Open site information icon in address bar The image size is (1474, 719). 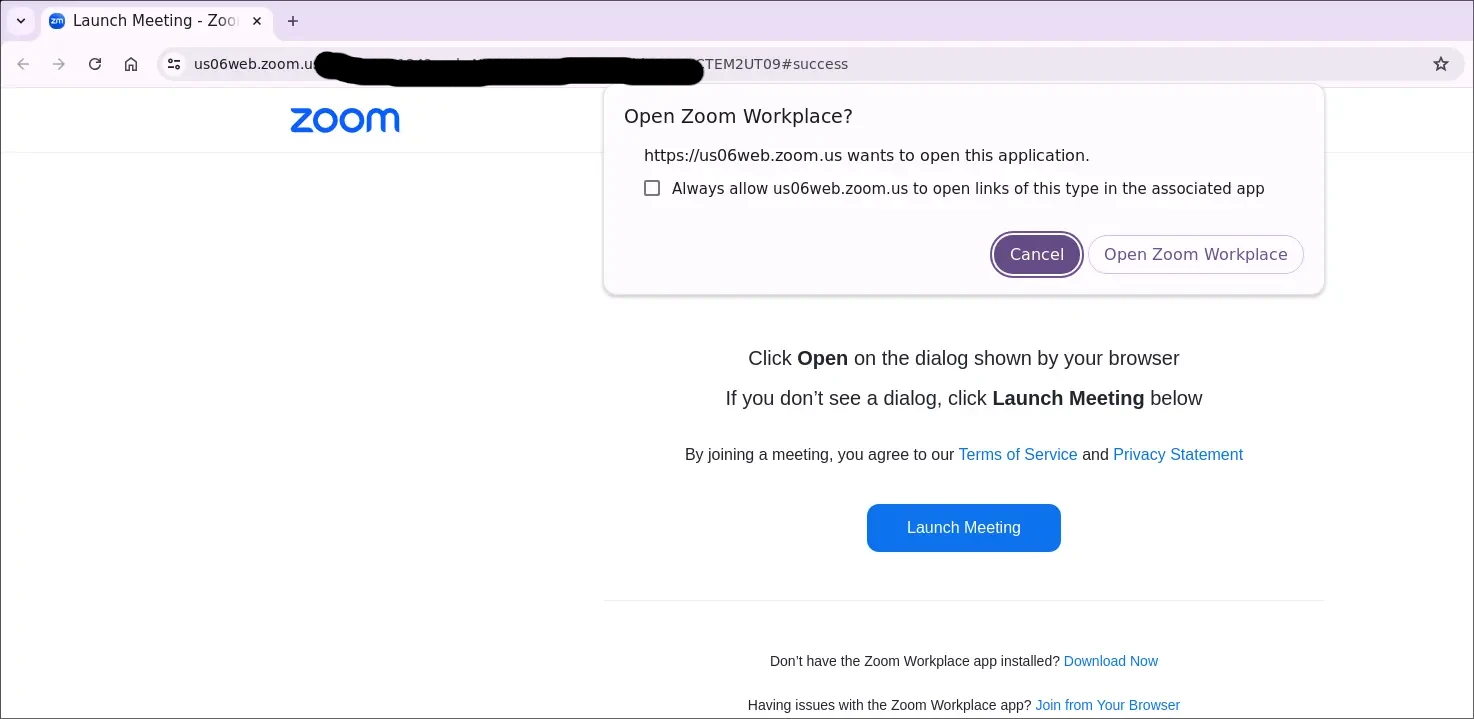click(x=174, y=64)
